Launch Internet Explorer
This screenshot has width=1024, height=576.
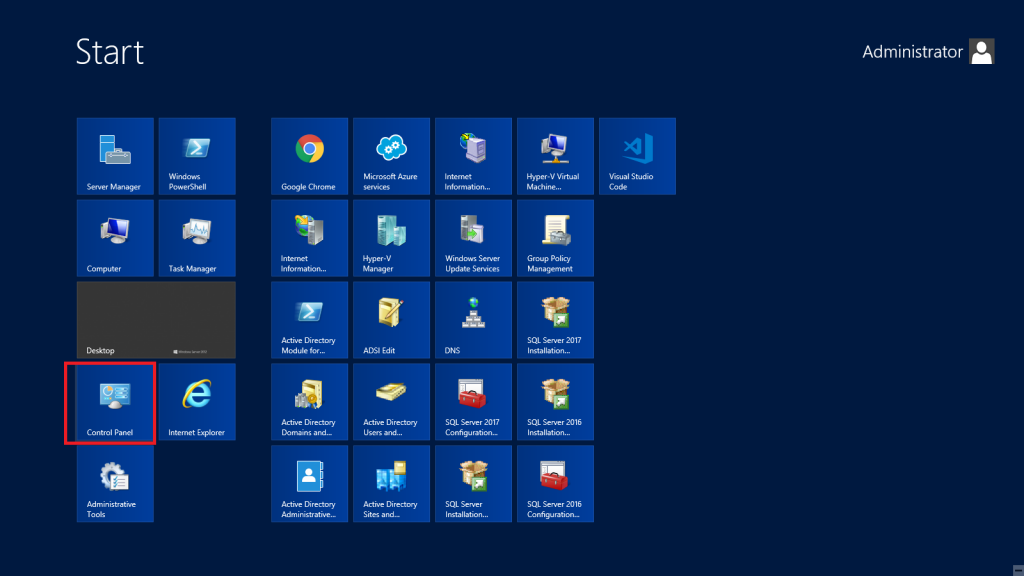click(197, 402)
